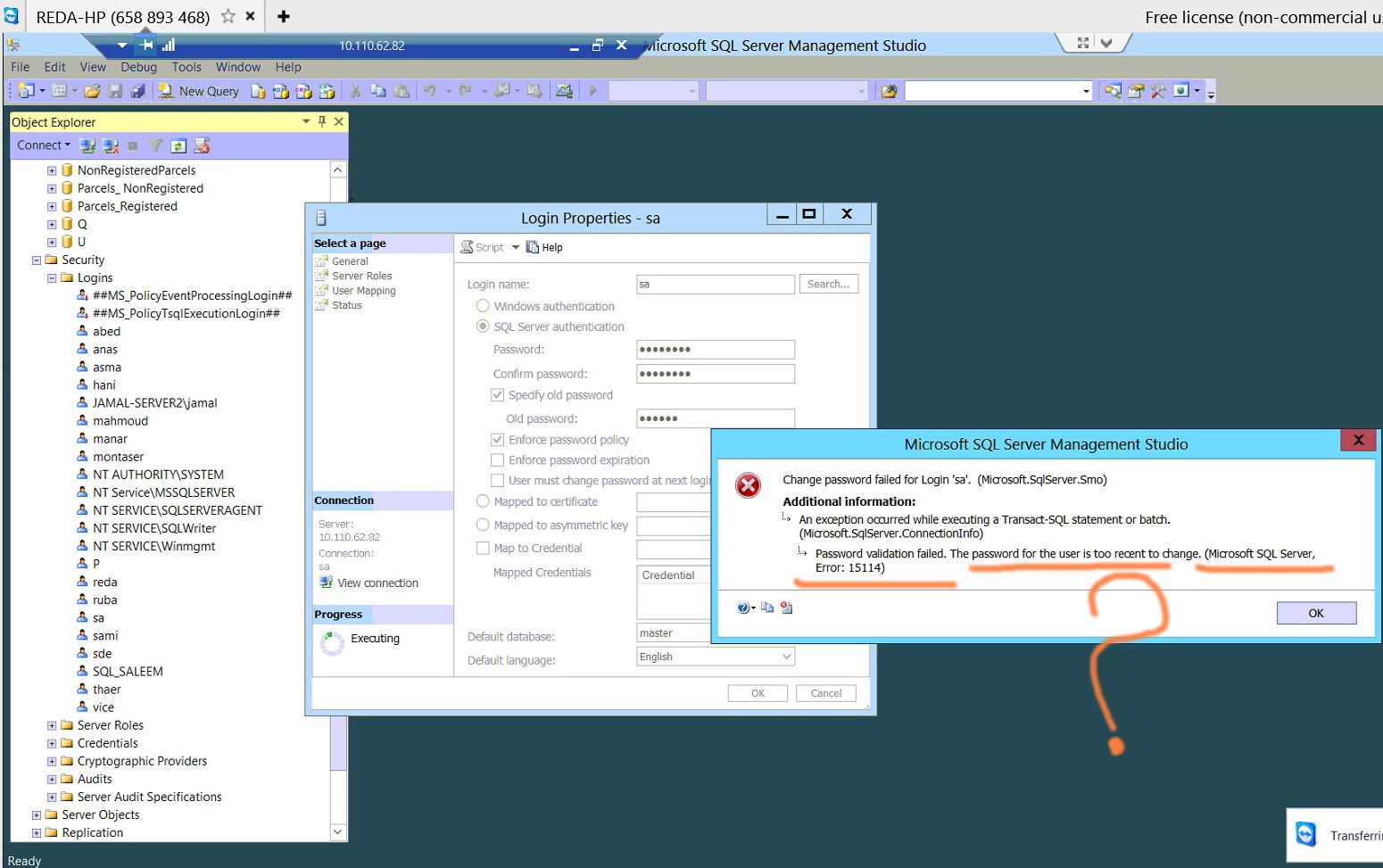The image size is (1383, 868).
Task: Expand Credentials node in tree
Action: click(52, 743)
